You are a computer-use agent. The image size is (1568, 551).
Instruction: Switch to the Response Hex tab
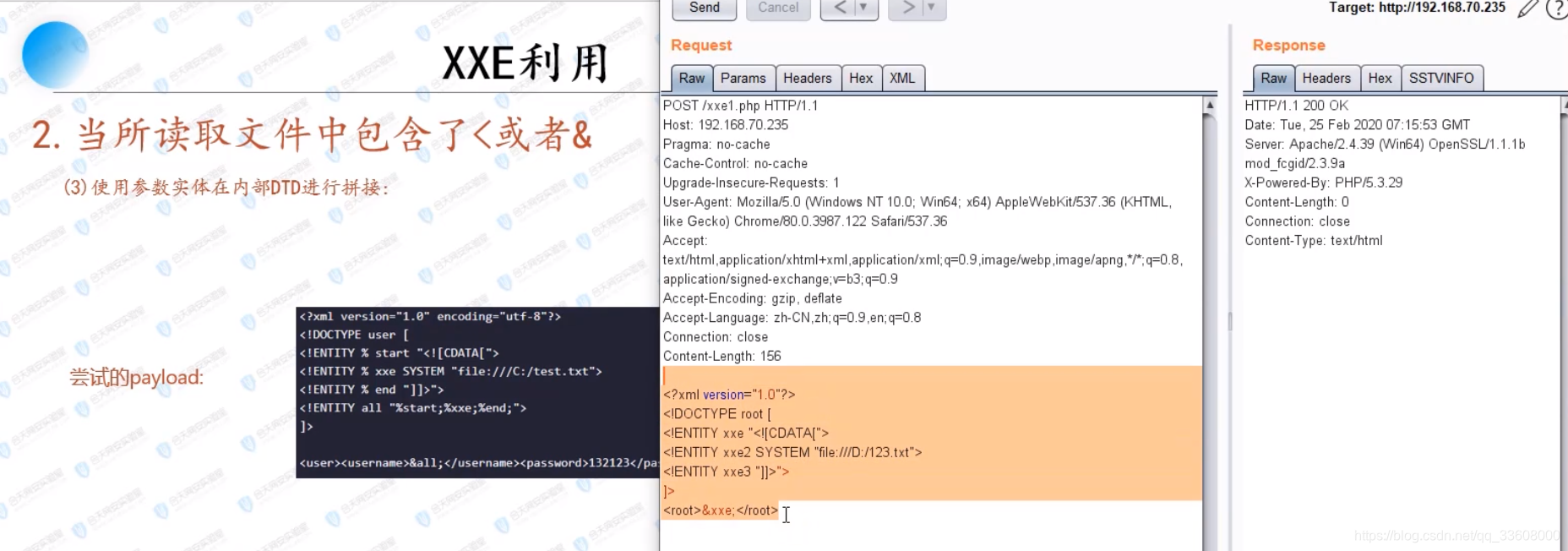point(1380,79)
